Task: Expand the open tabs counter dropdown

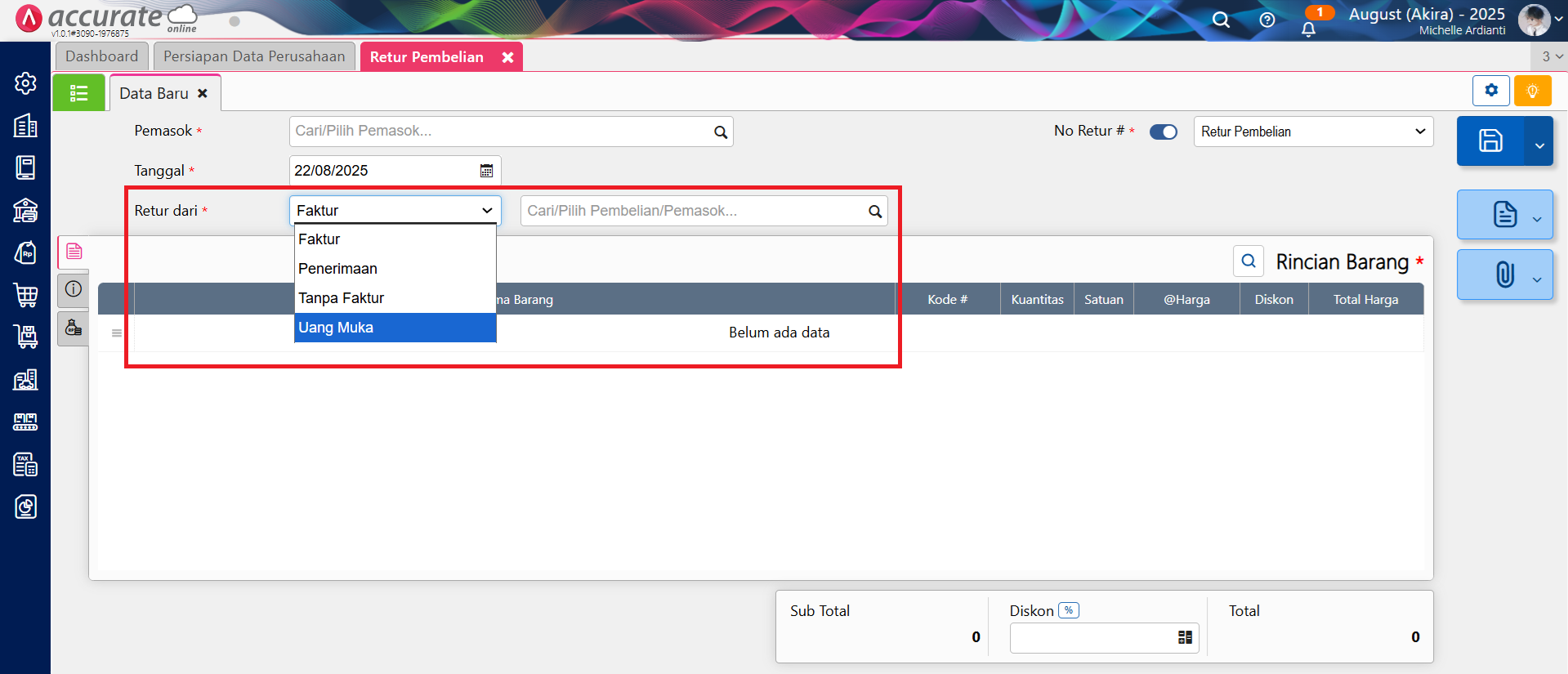Action: pos(1552,56)
